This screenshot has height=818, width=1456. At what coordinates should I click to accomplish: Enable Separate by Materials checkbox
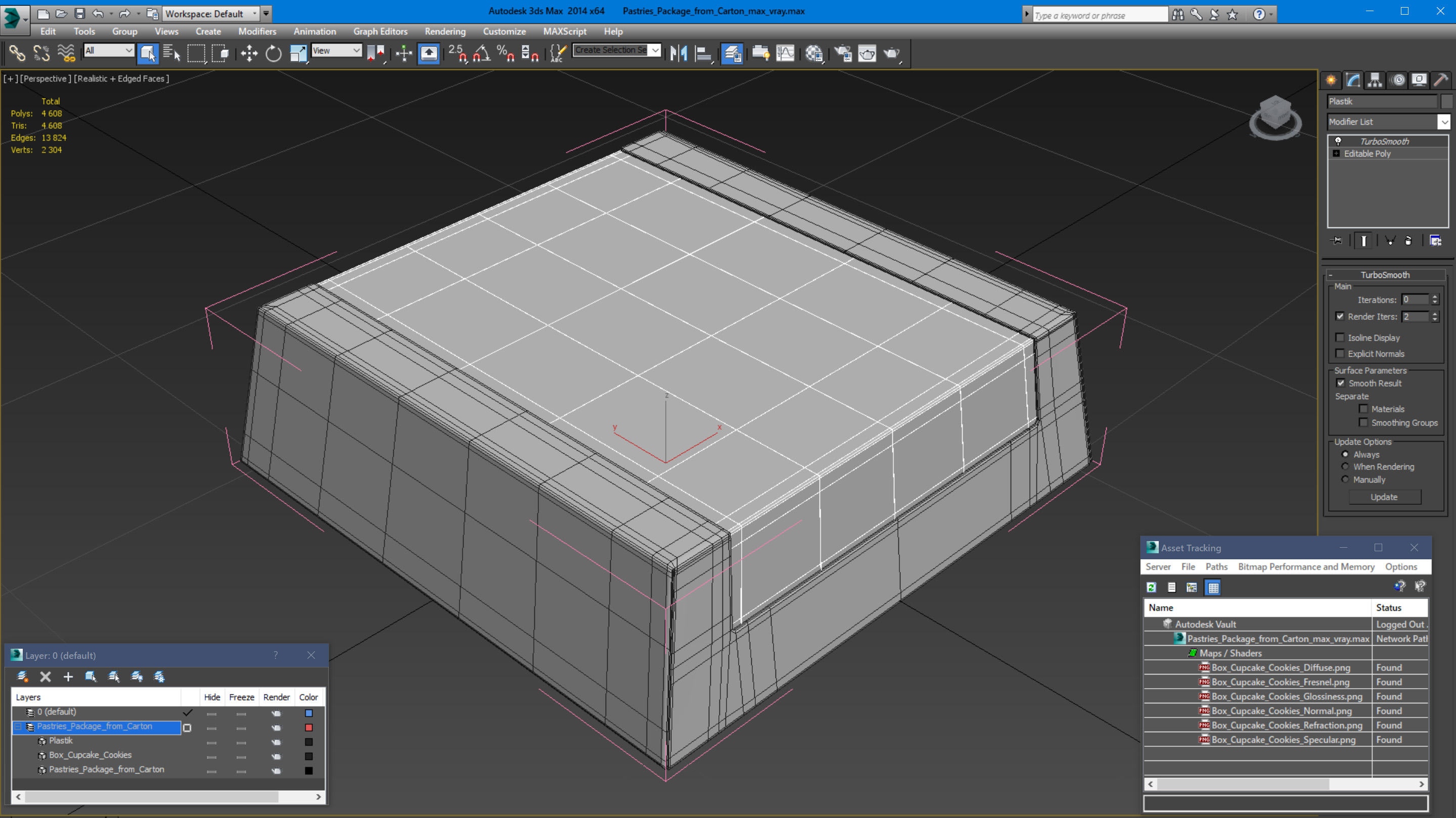click(x=1363, y=408)
